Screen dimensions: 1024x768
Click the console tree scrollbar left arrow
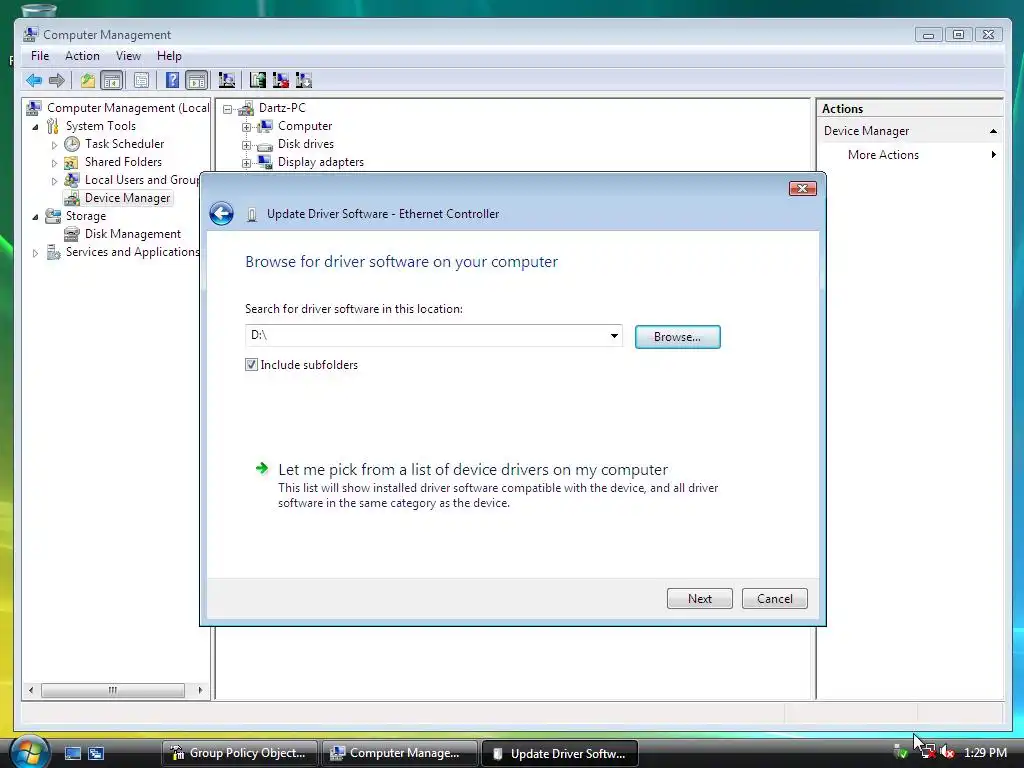point(31,690)
